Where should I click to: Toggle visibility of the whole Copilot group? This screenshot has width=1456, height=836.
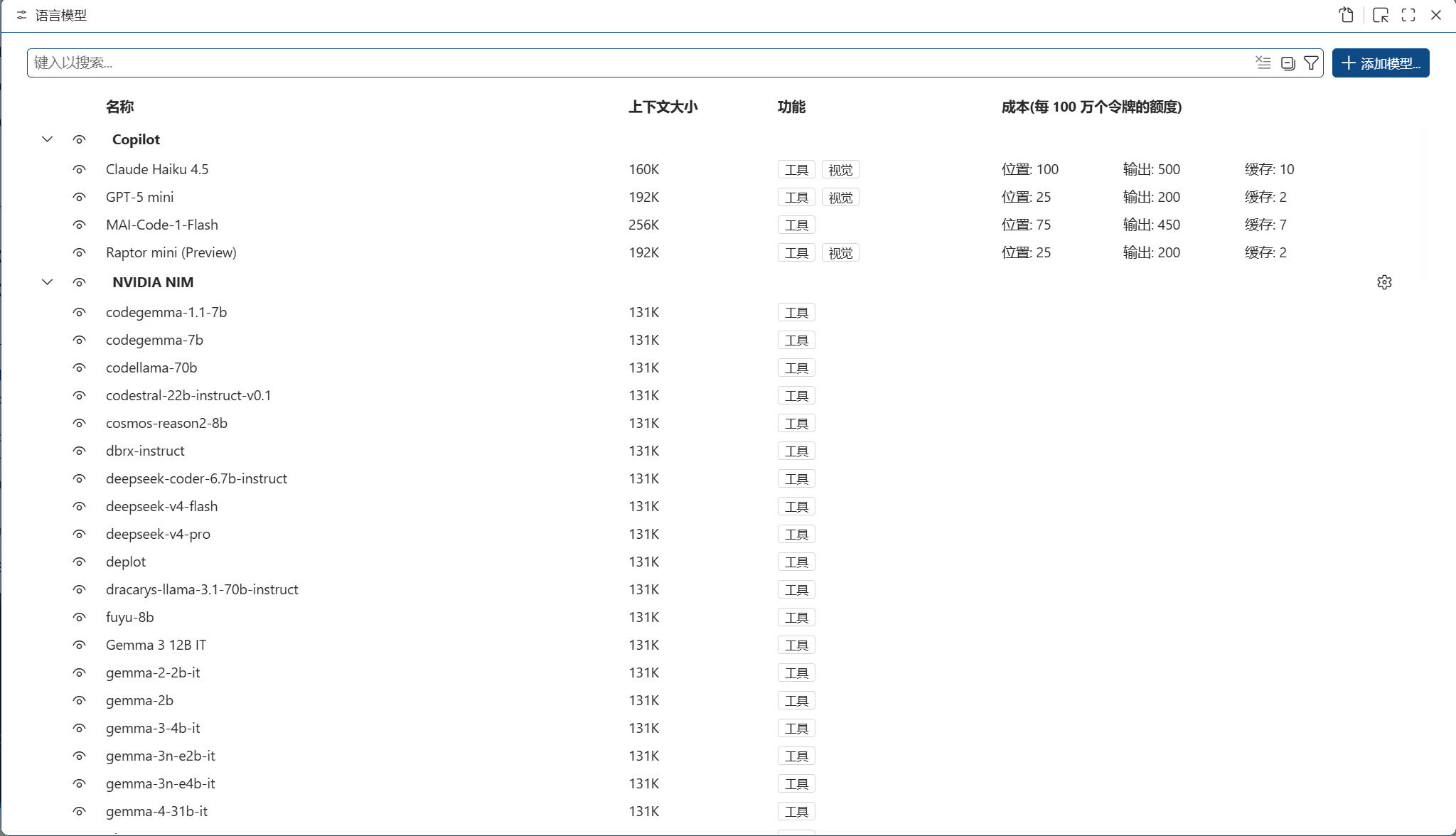pos(79,139)
